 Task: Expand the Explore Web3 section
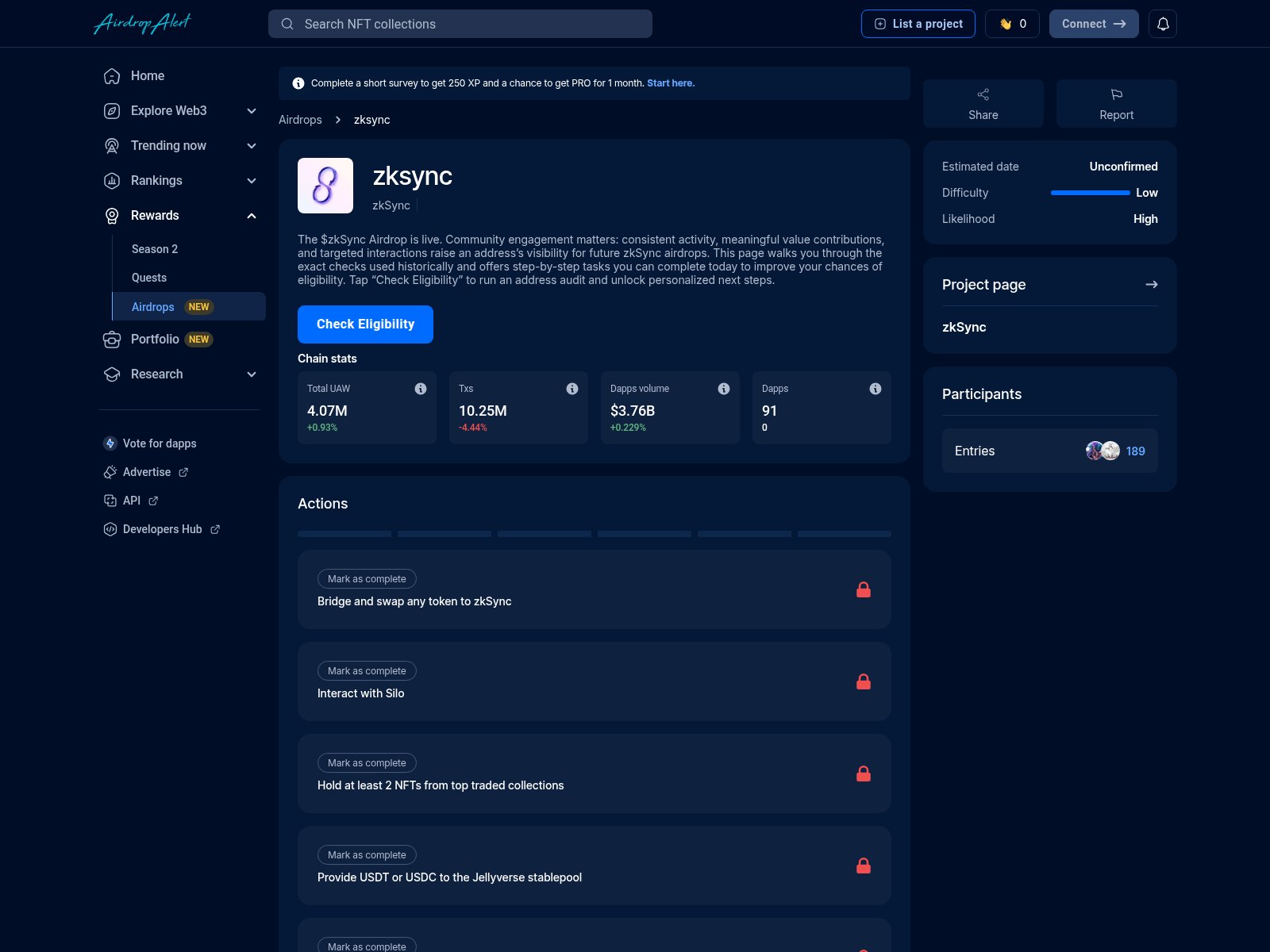click(x=252, y=111)
